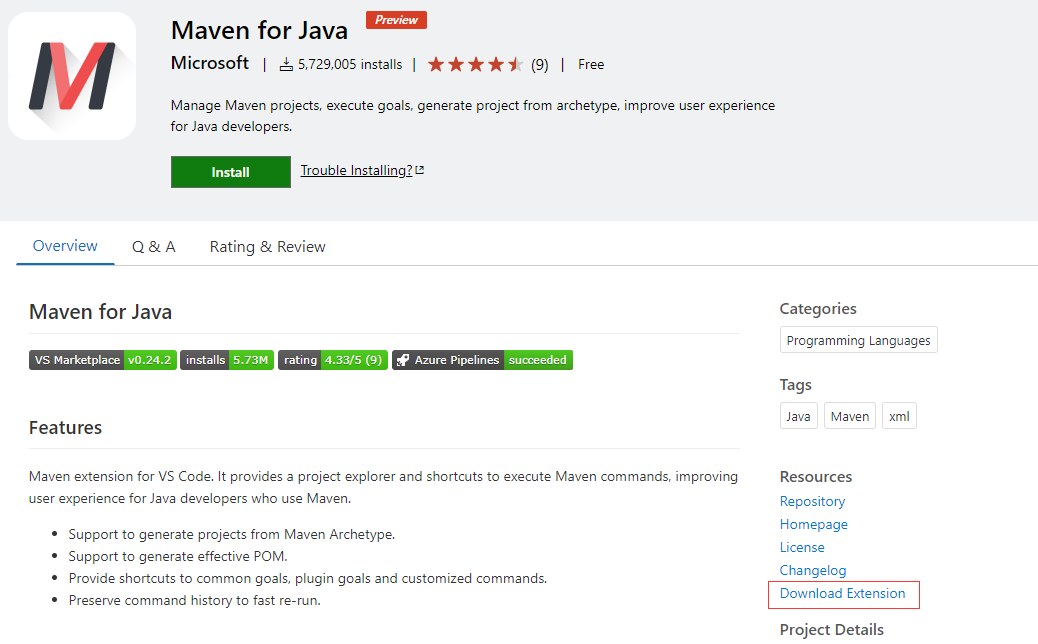1038x644 pixels.
Task: Open the Trouble Installing link
Action: 356,171
